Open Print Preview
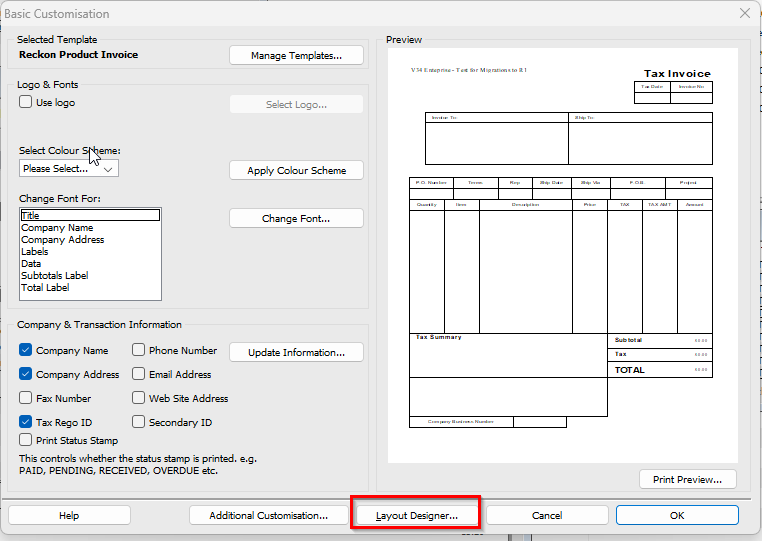Viewport: 762px width, 541px height. [x=688, y=480]
